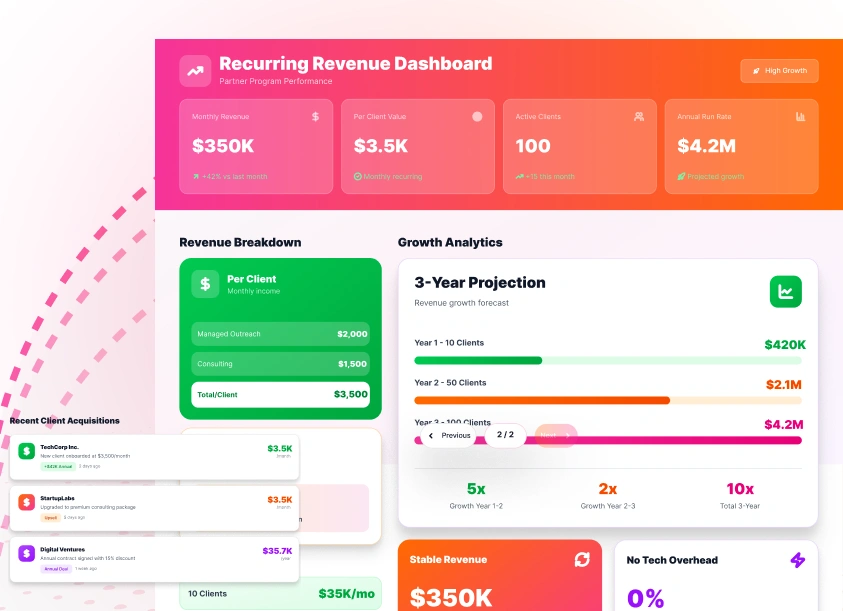The image size is (843, 611).
Task: Click the purple dollar icon beside Digital Ventures
Action: tap(26, 554)
